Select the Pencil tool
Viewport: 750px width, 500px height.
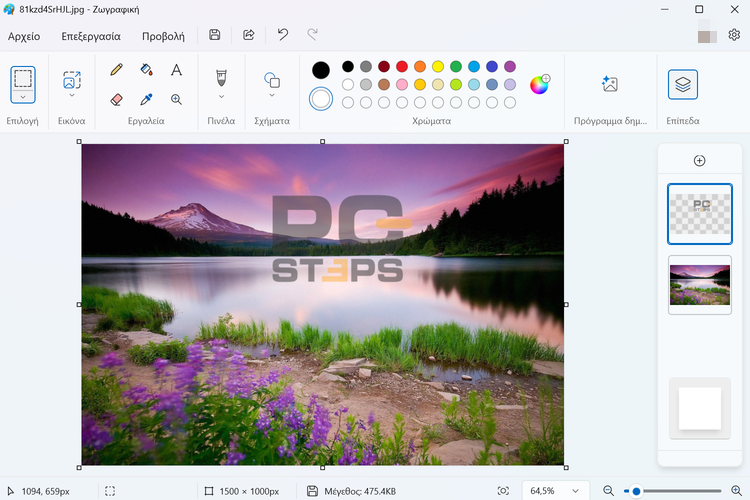click(116, 70)
